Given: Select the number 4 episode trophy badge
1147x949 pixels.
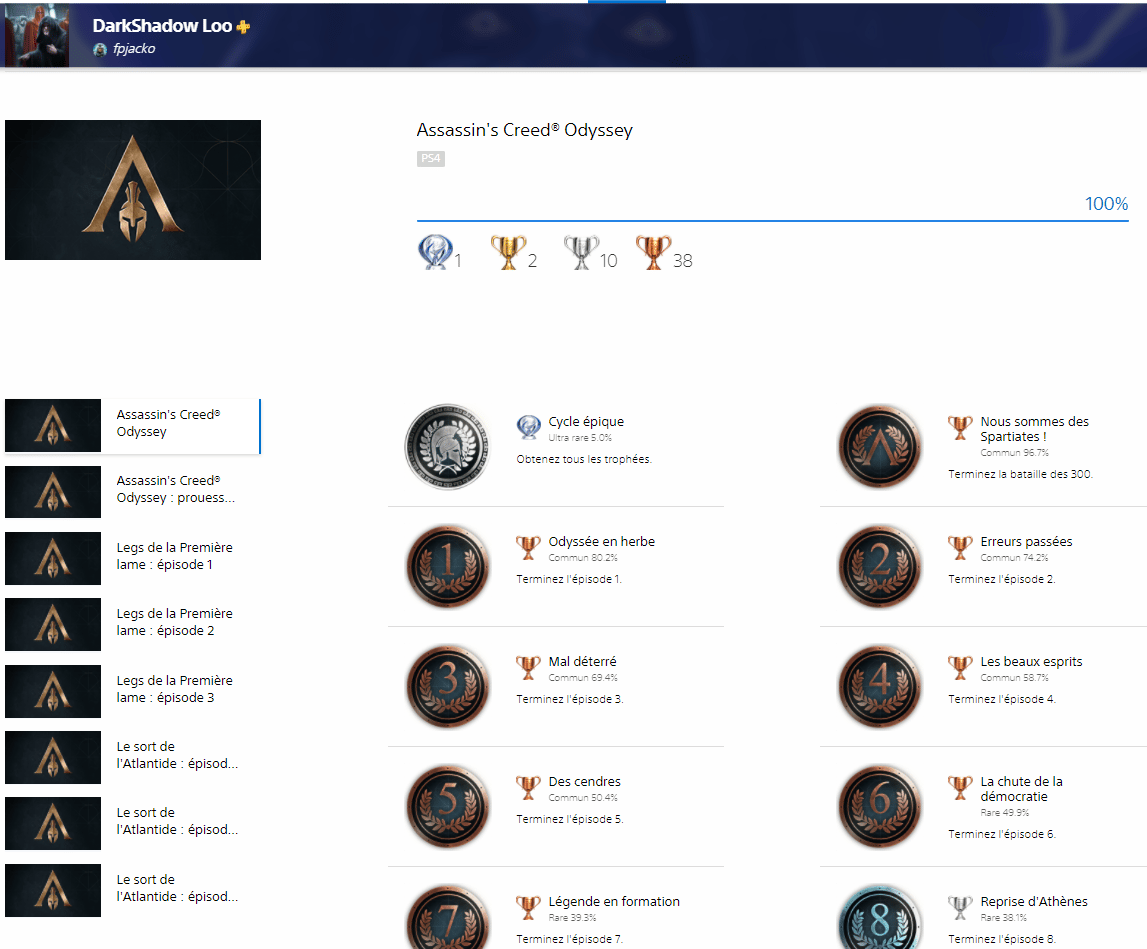Looking at the screenshot, I should [x=880, y=686].
